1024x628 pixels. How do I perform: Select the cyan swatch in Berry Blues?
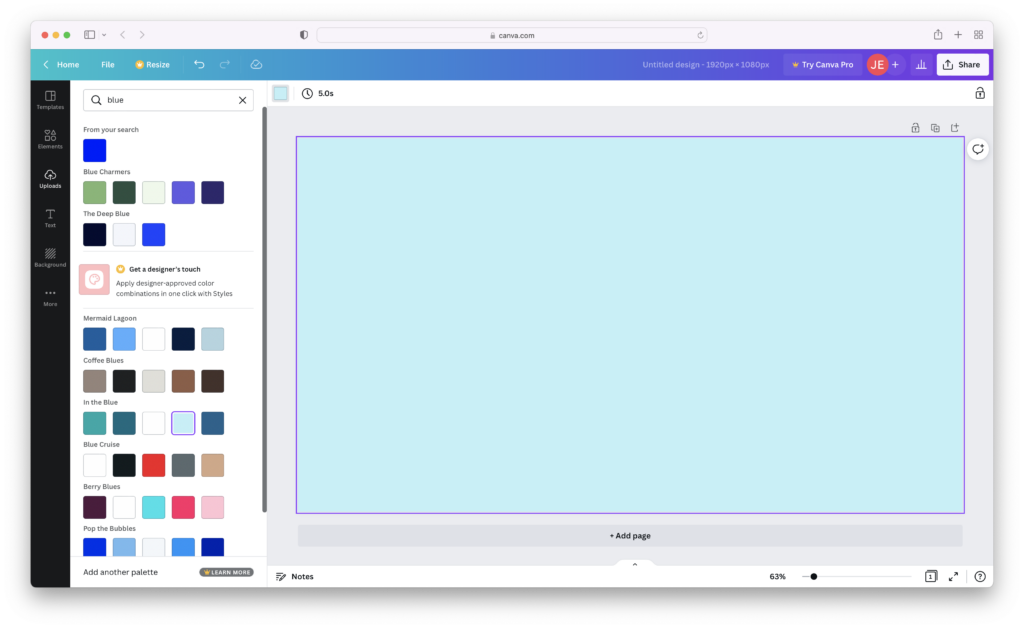(x=153, y=507)
